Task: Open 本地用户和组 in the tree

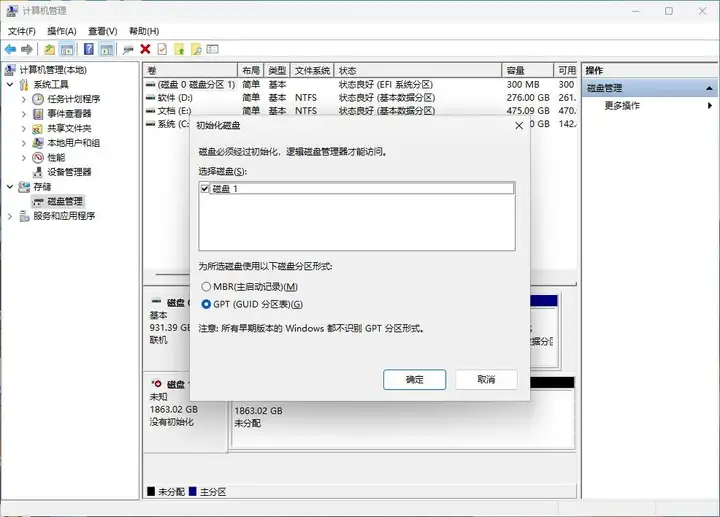Action: click(73, 143)
